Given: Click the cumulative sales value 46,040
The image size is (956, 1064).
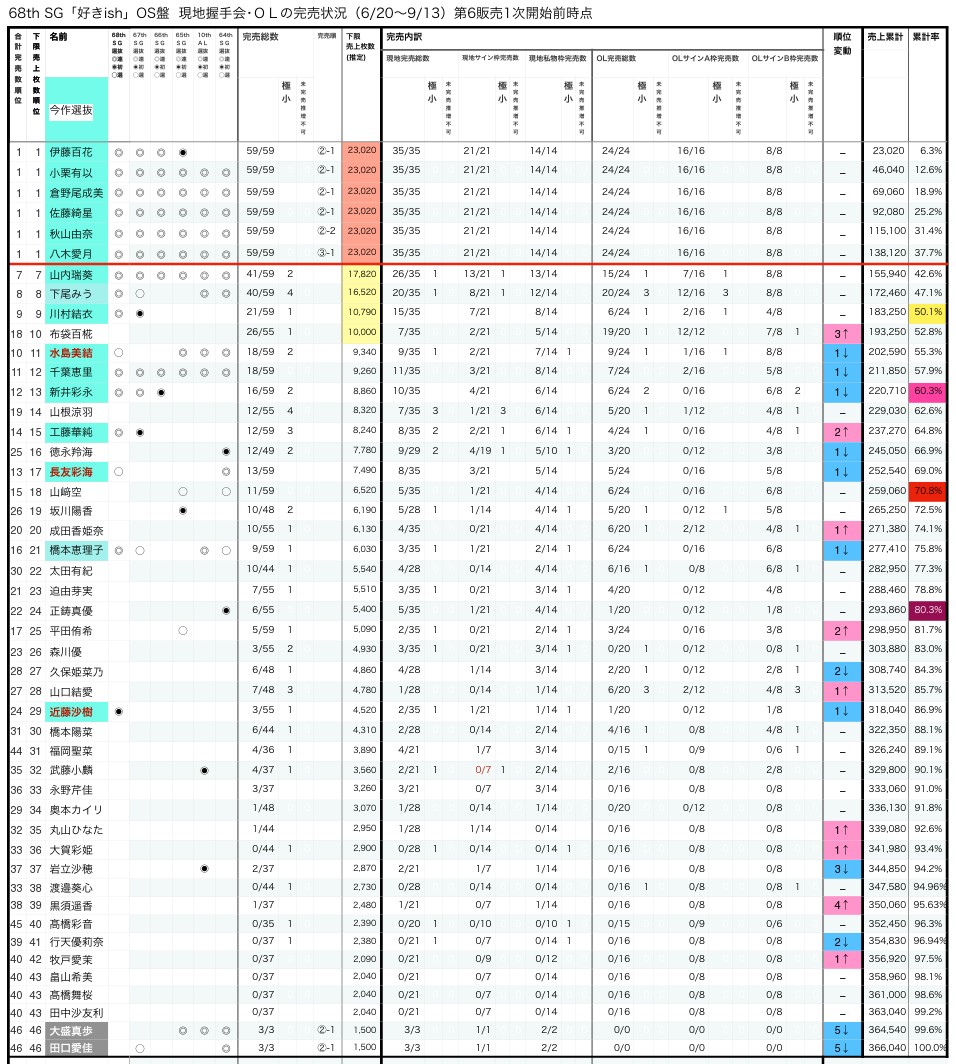Looking at the screenshot, I should click(888, 170).
